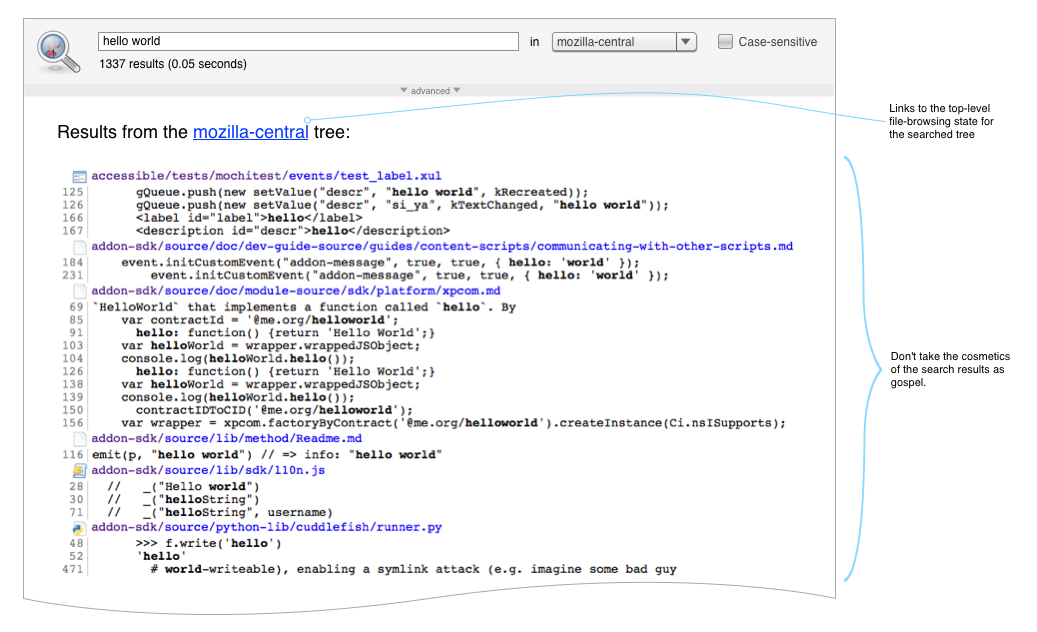Go to line 69 HelloWorld match
This screenshot has height=632, width=1037.
[77, 307]
